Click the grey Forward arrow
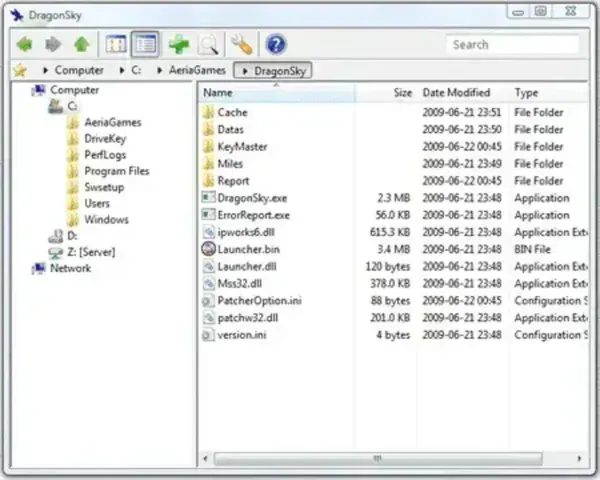Viewport: 600px width, 480px height. point(53,44)
